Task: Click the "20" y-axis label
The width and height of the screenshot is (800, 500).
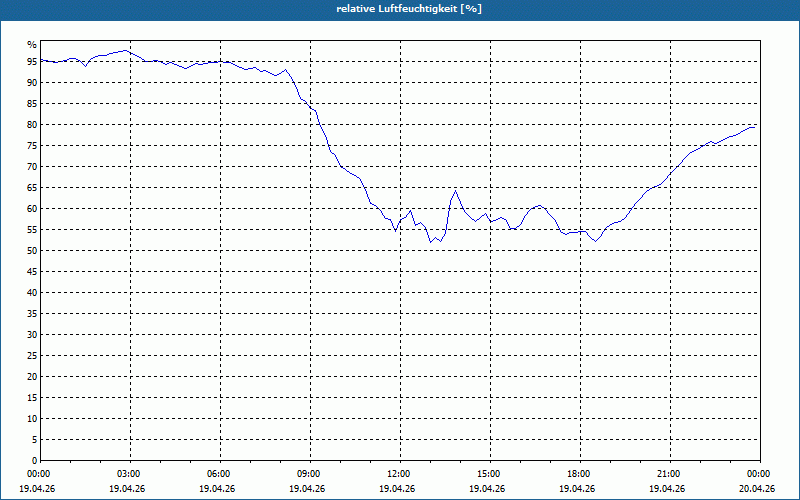Action: 32,377
